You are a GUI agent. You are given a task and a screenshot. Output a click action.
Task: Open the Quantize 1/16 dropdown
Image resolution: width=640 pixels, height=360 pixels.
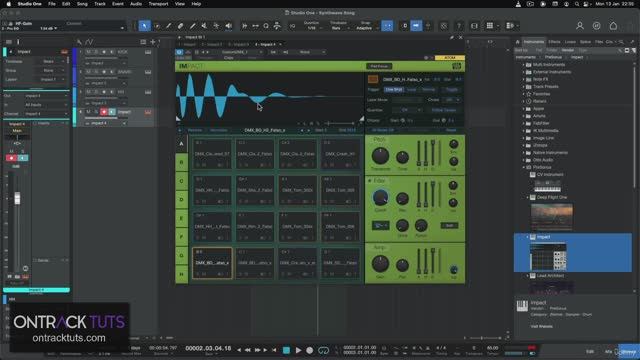314,28
